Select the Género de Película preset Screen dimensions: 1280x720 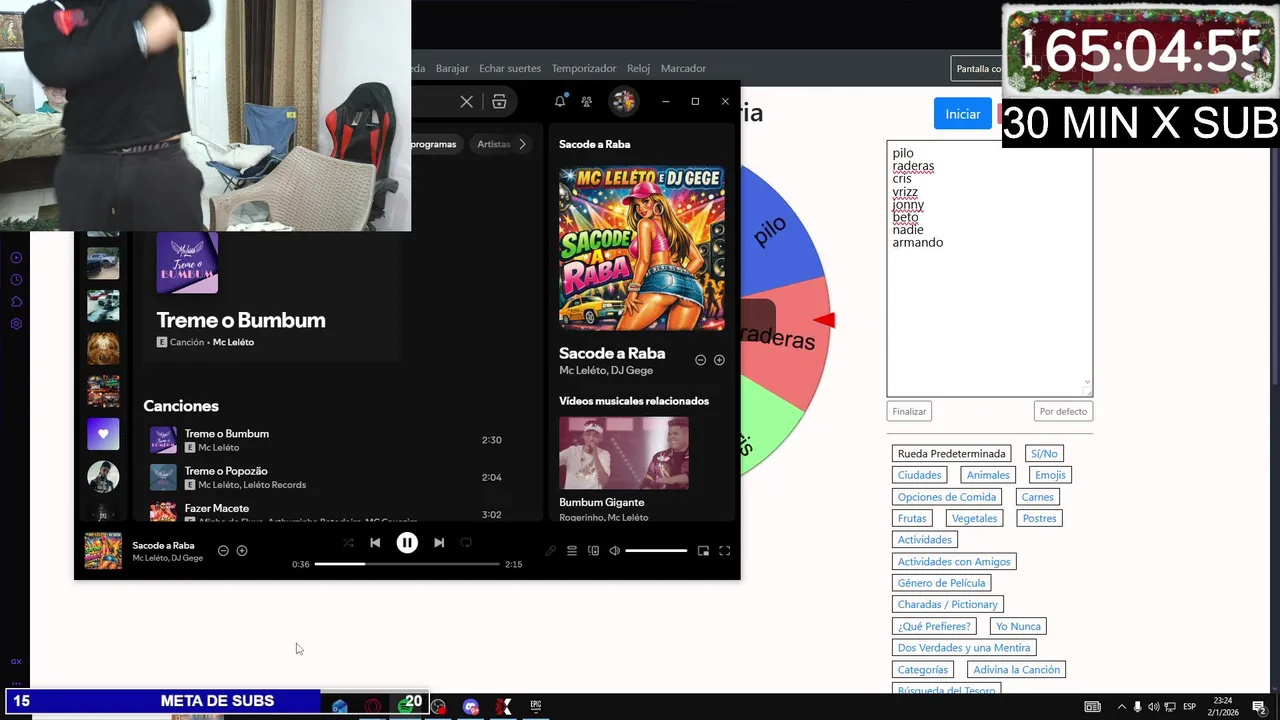[941, 583]
